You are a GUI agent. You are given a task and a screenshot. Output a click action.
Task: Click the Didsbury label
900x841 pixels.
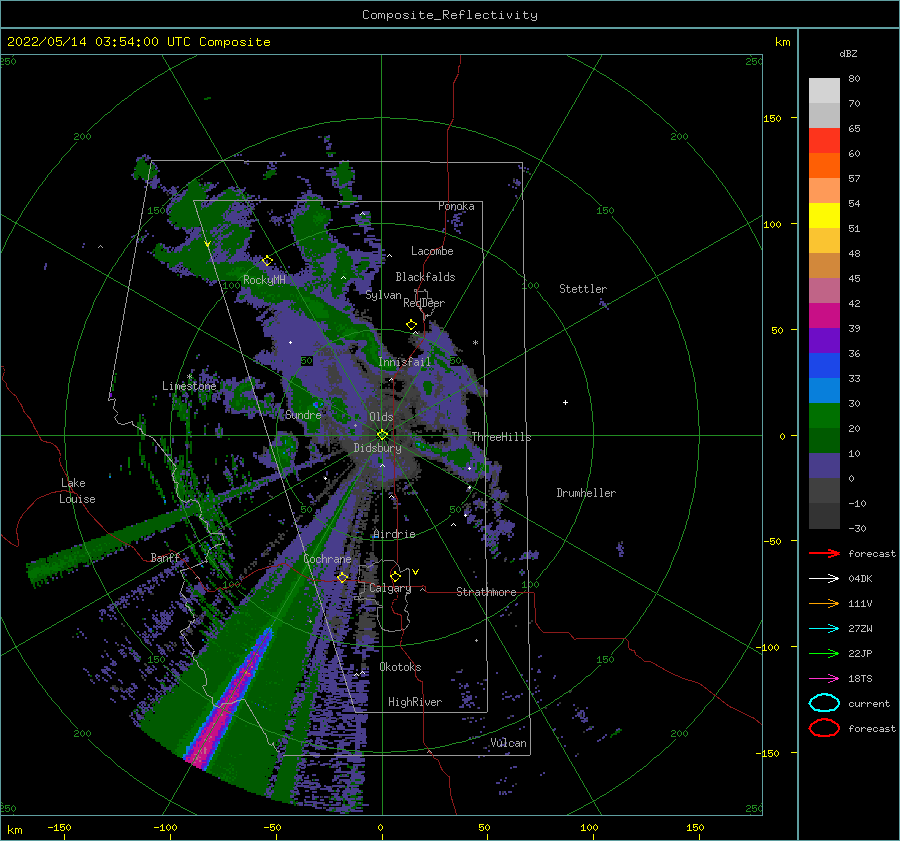click(378, 448)
